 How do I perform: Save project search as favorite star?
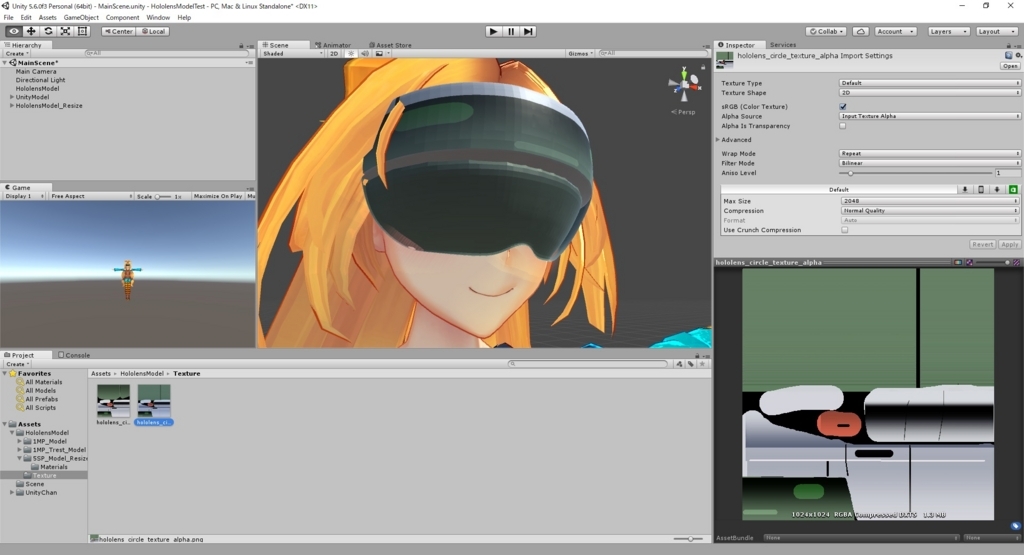tap(702, 364)
